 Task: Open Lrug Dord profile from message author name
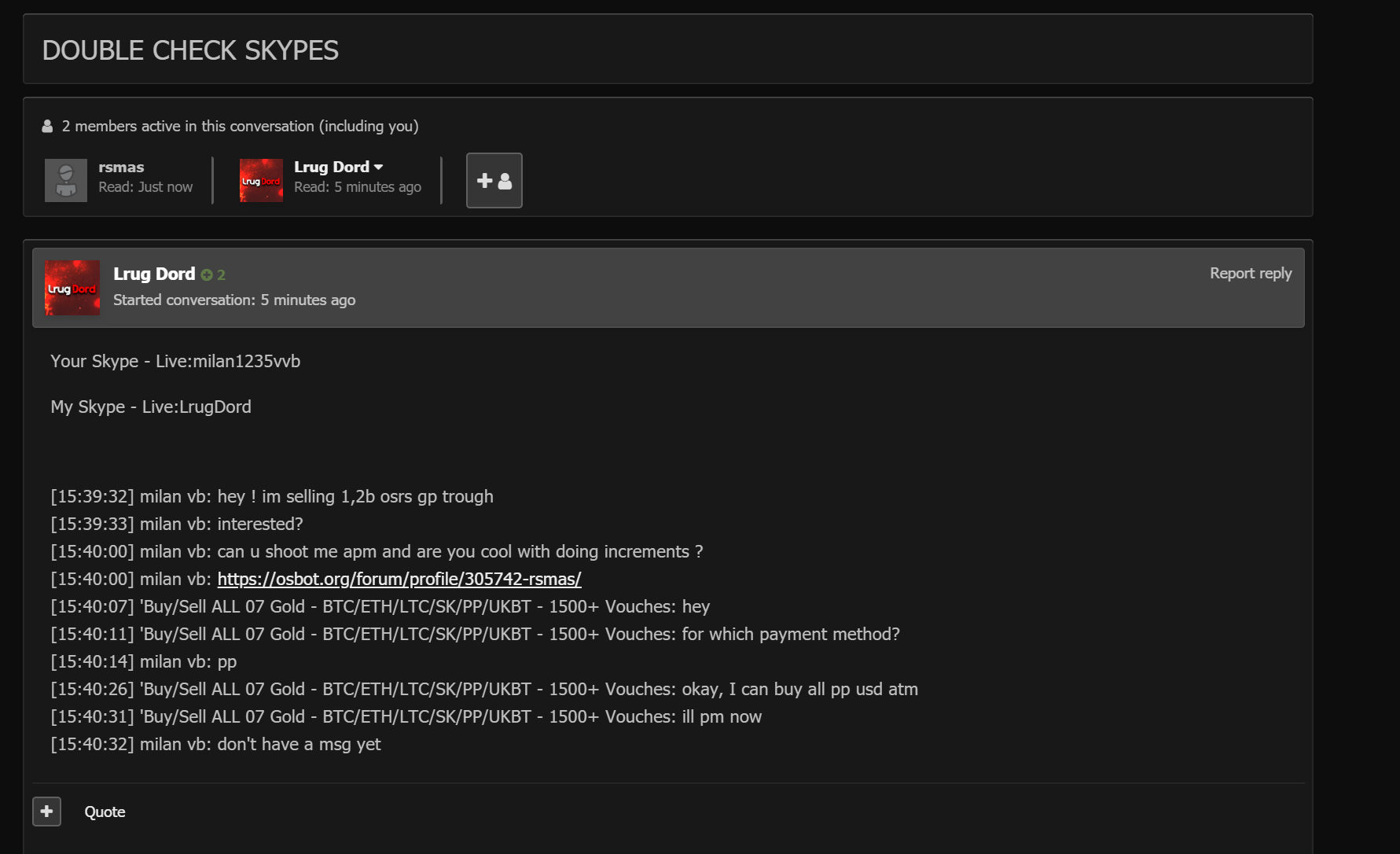click(x=154, y=274)
